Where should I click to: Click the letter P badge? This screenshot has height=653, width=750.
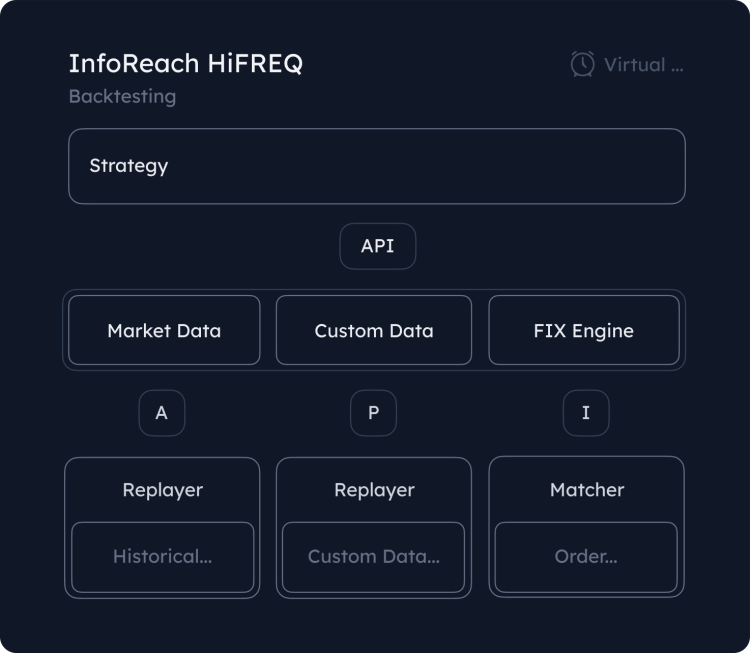(374, 413)
